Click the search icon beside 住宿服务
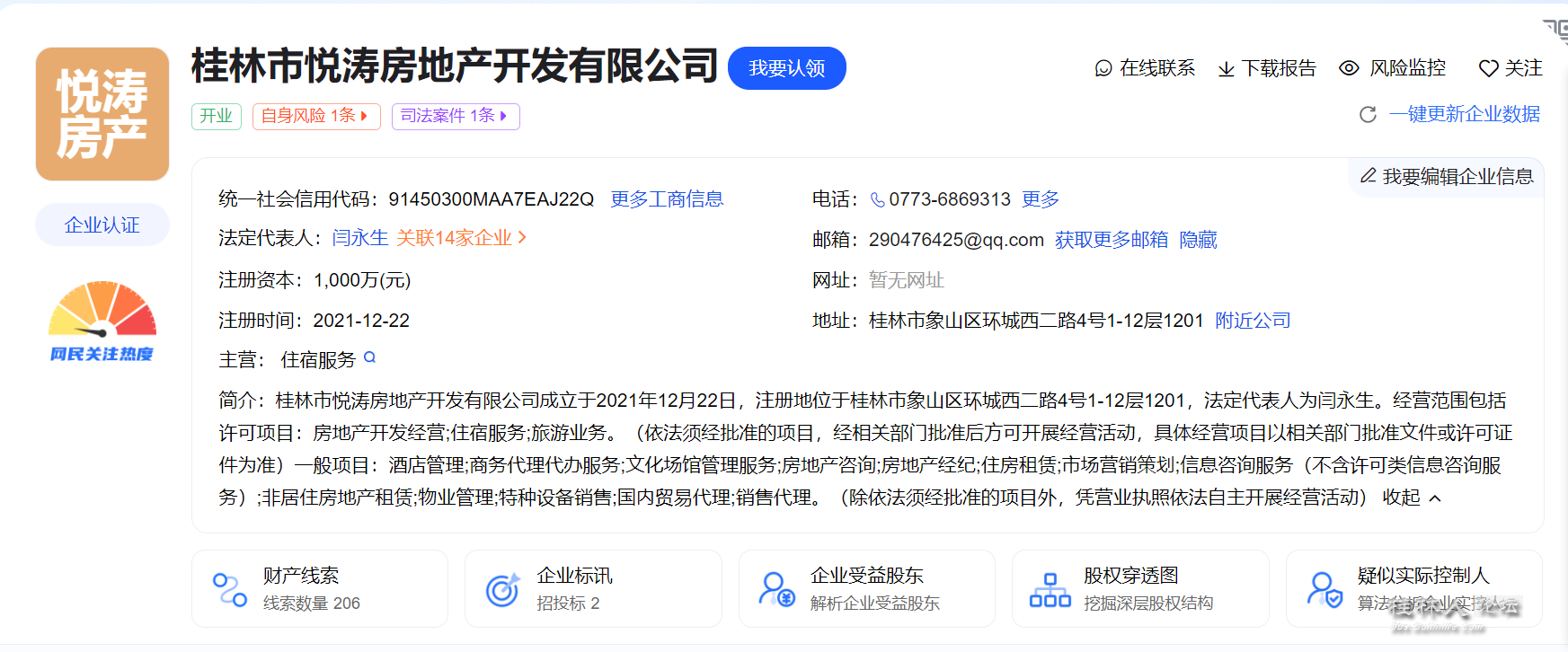The width and height of the screenshot is (1568, 652). tap(369, 358)
